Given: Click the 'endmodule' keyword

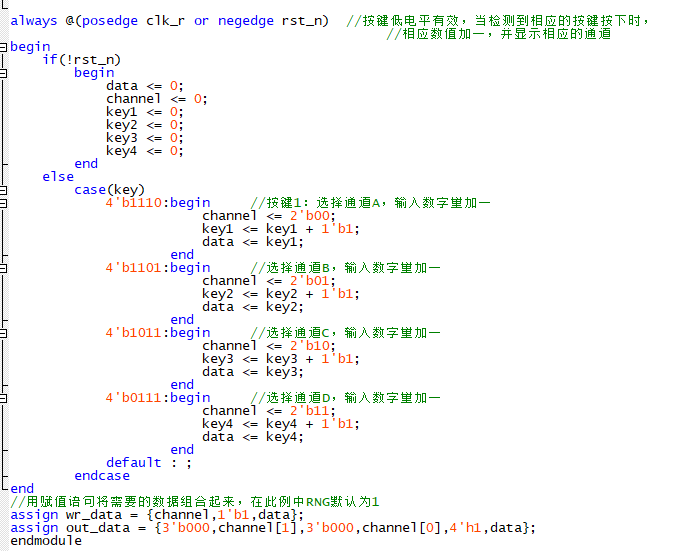Looking at the screenshot, I should point(46,541).
